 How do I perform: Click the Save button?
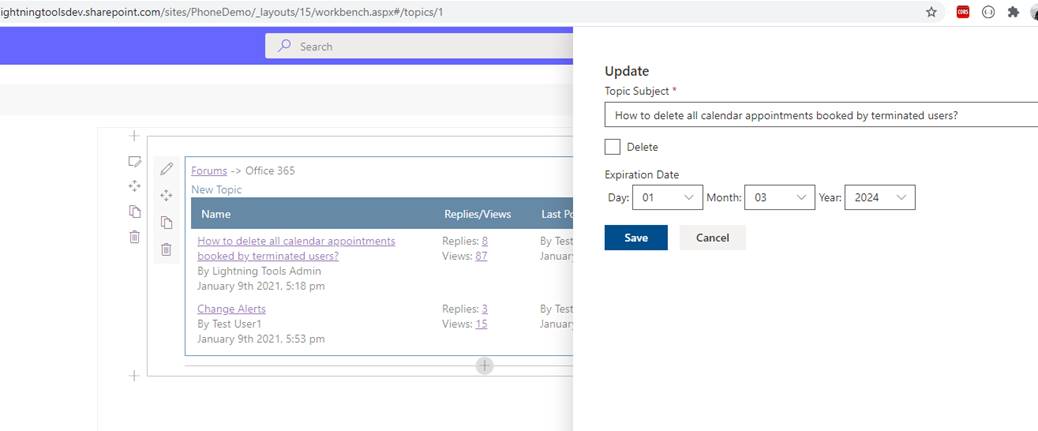[636, 238]
